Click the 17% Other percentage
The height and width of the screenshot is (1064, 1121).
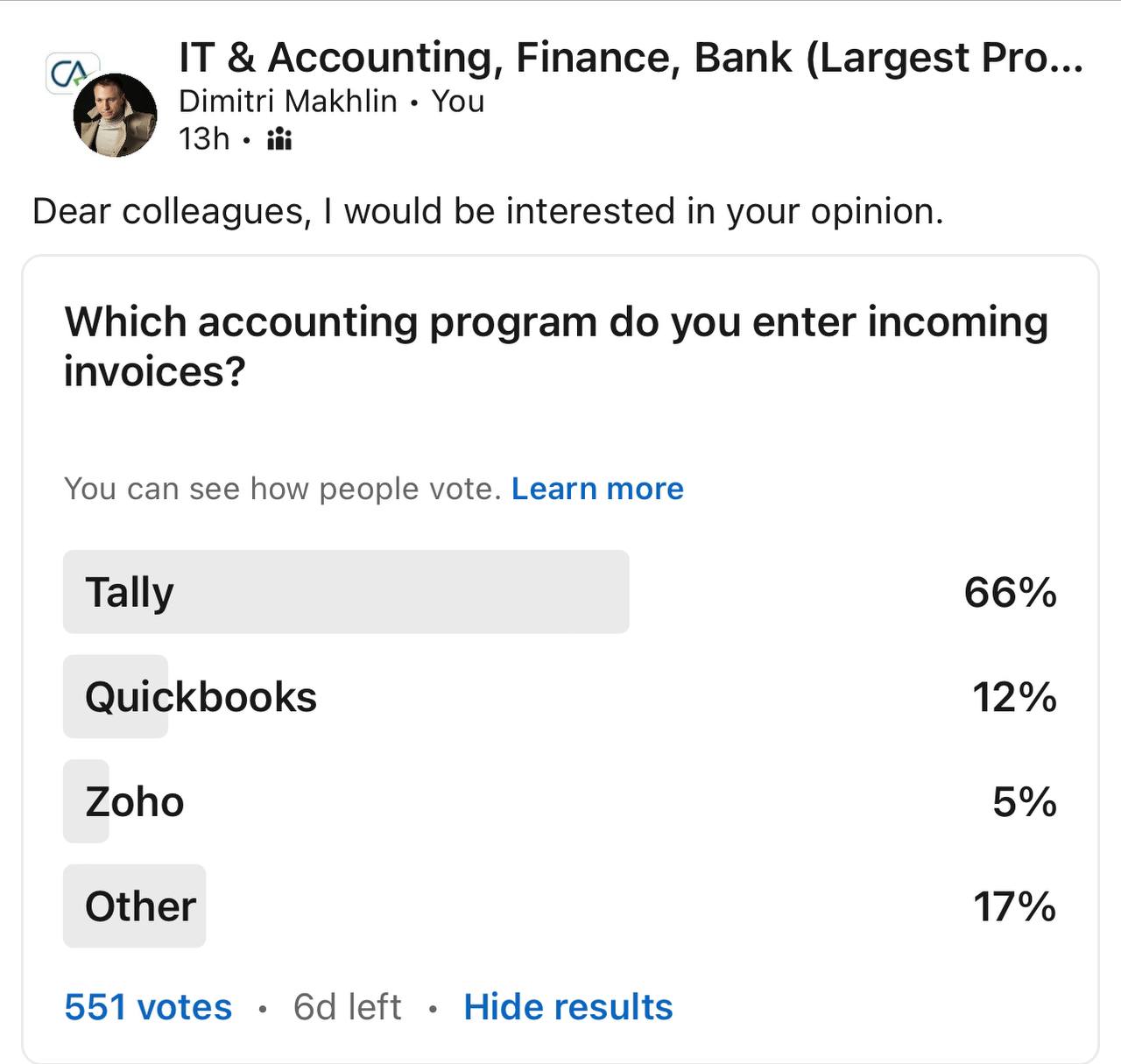click(1014, 907)
